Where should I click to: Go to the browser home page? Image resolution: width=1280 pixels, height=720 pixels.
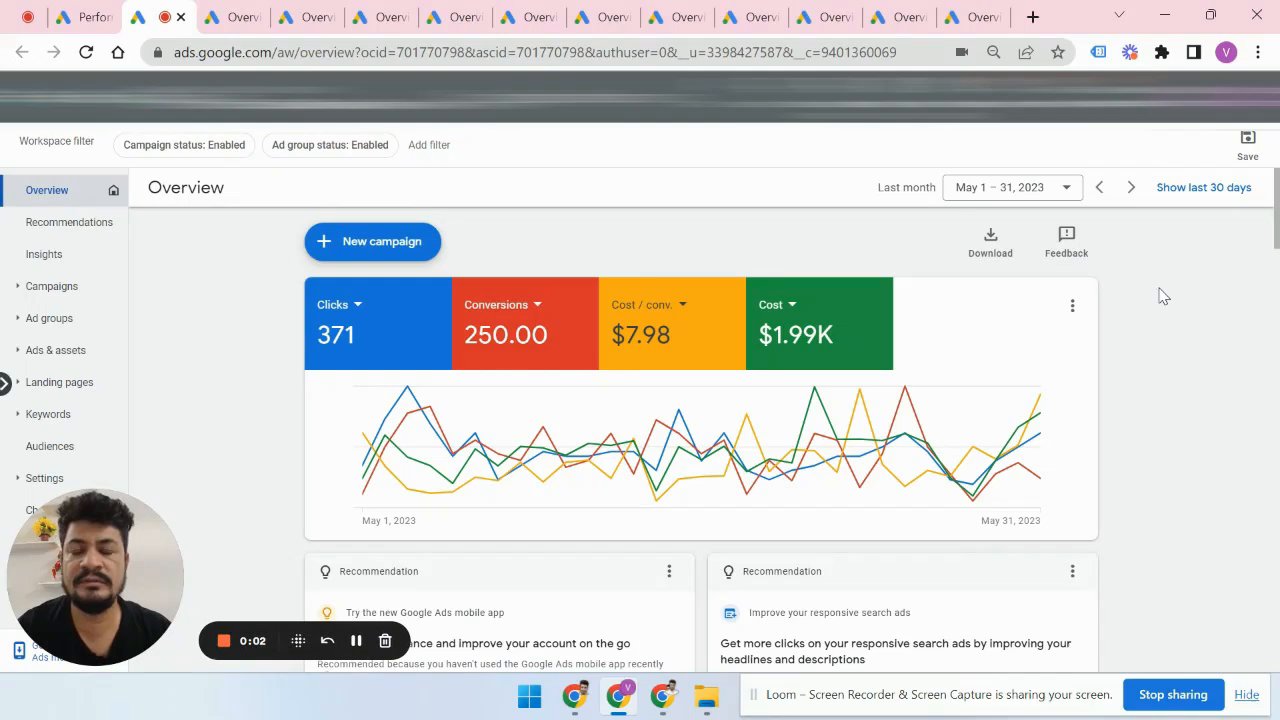[x=118, y=52]
